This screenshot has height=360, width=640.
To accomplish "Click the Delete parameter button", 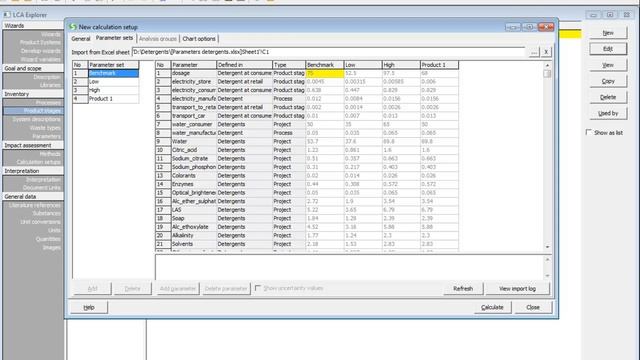I will (x=226, y=289).
